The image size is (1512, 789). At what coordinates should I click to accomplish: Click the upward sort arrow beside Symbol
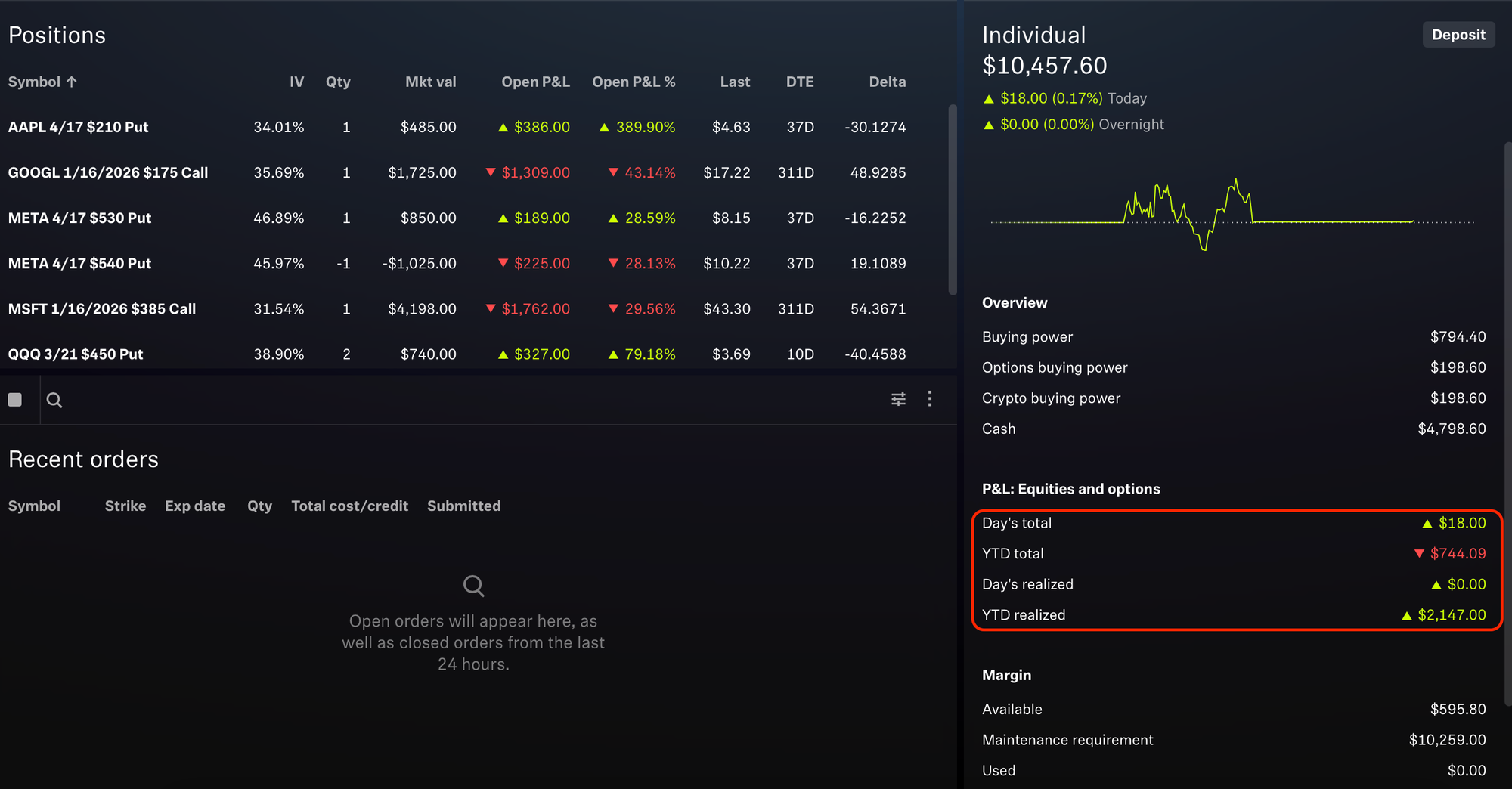click(x=72, y=82)
